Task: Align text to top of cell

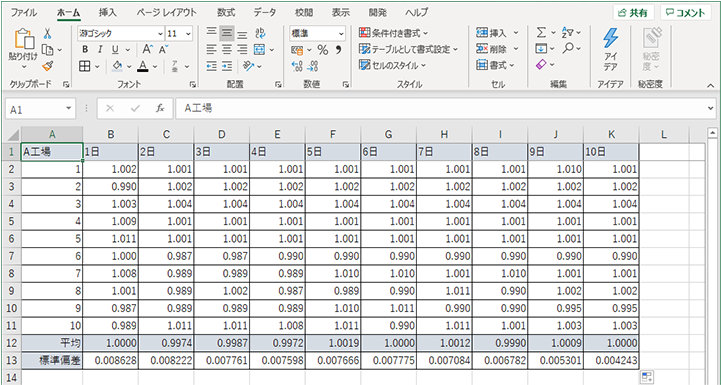Action: [x=211, y=32]
